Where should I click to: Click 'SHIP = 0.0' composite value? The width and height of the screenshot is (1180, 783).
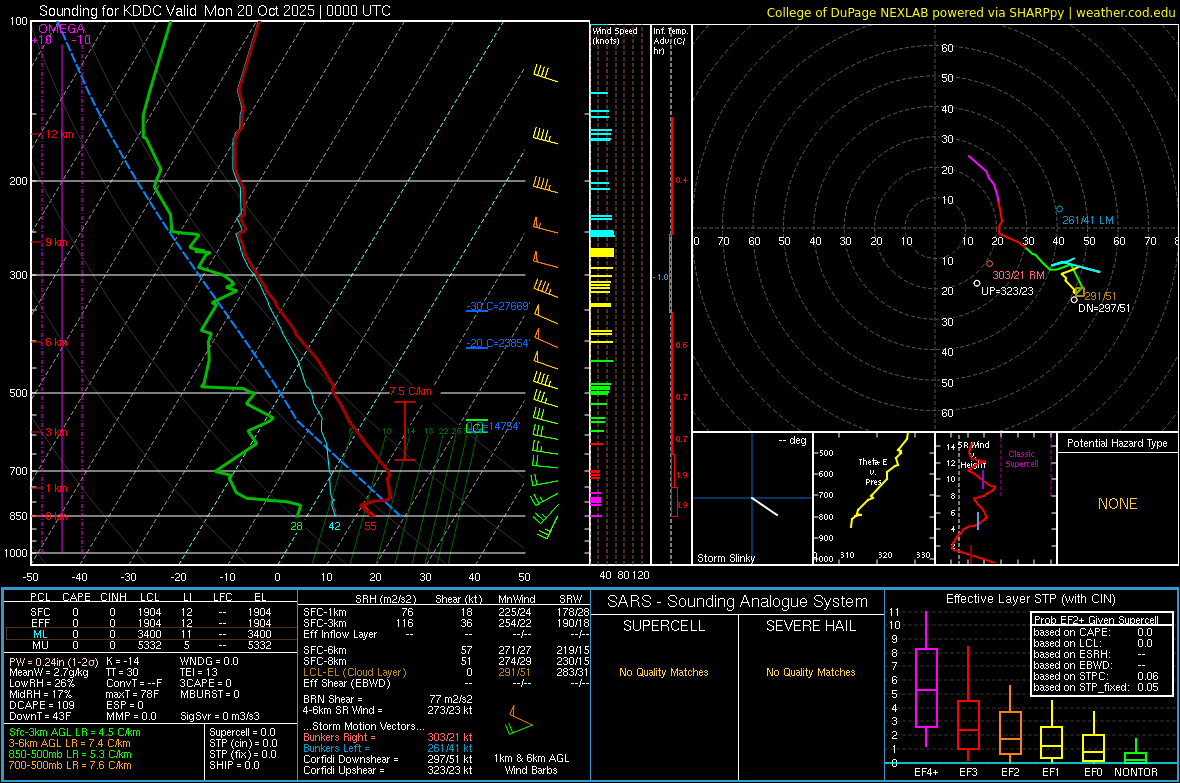click(x=234, y=765)
